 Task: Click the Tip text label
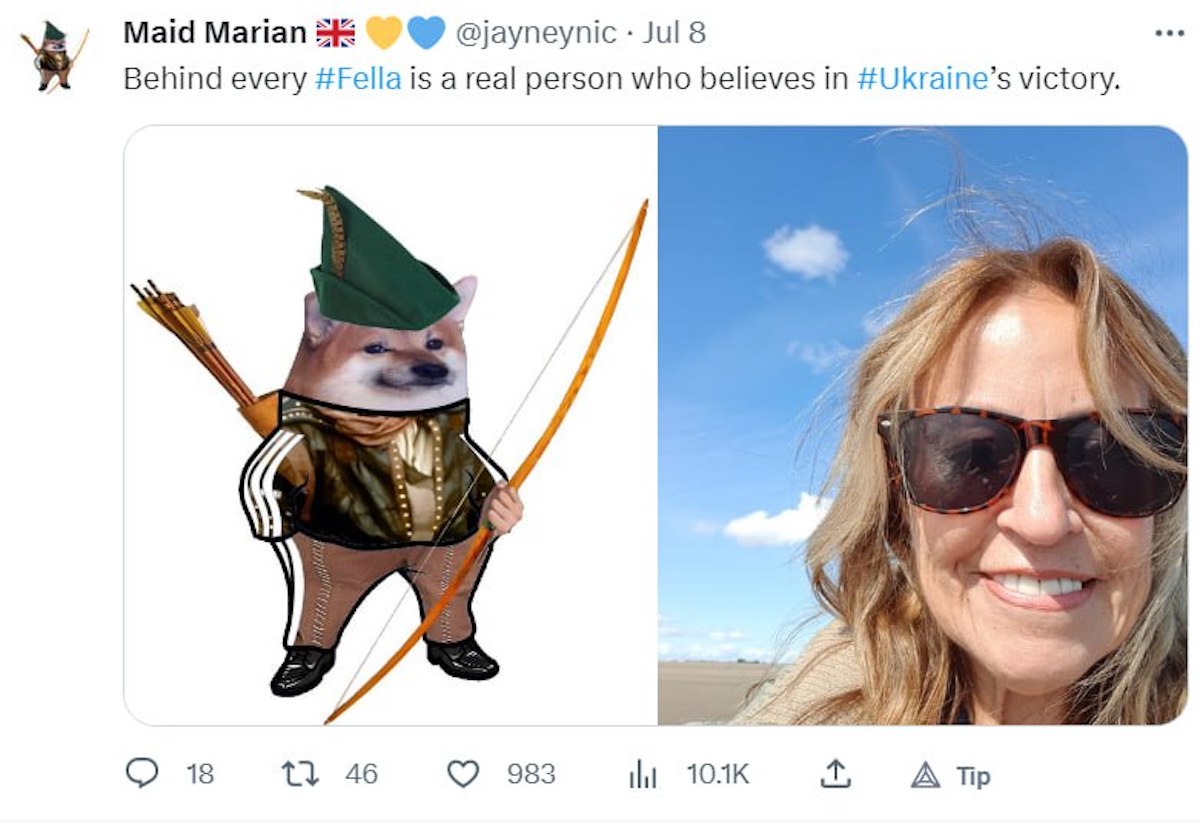(x=973, y=776)
